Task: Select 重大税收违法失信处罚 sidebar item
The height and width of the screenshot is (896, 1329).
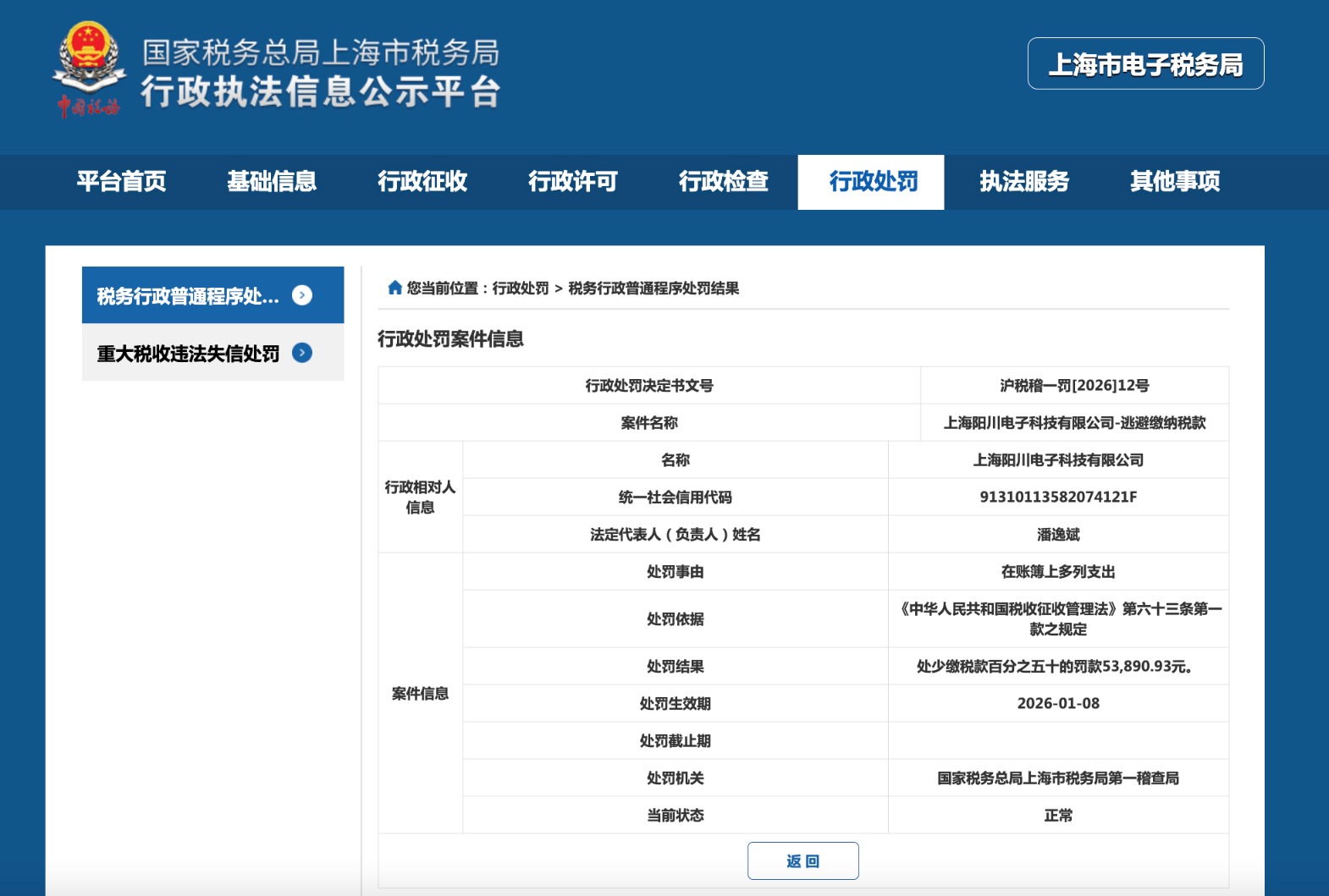Action: (x=188, y=354)
